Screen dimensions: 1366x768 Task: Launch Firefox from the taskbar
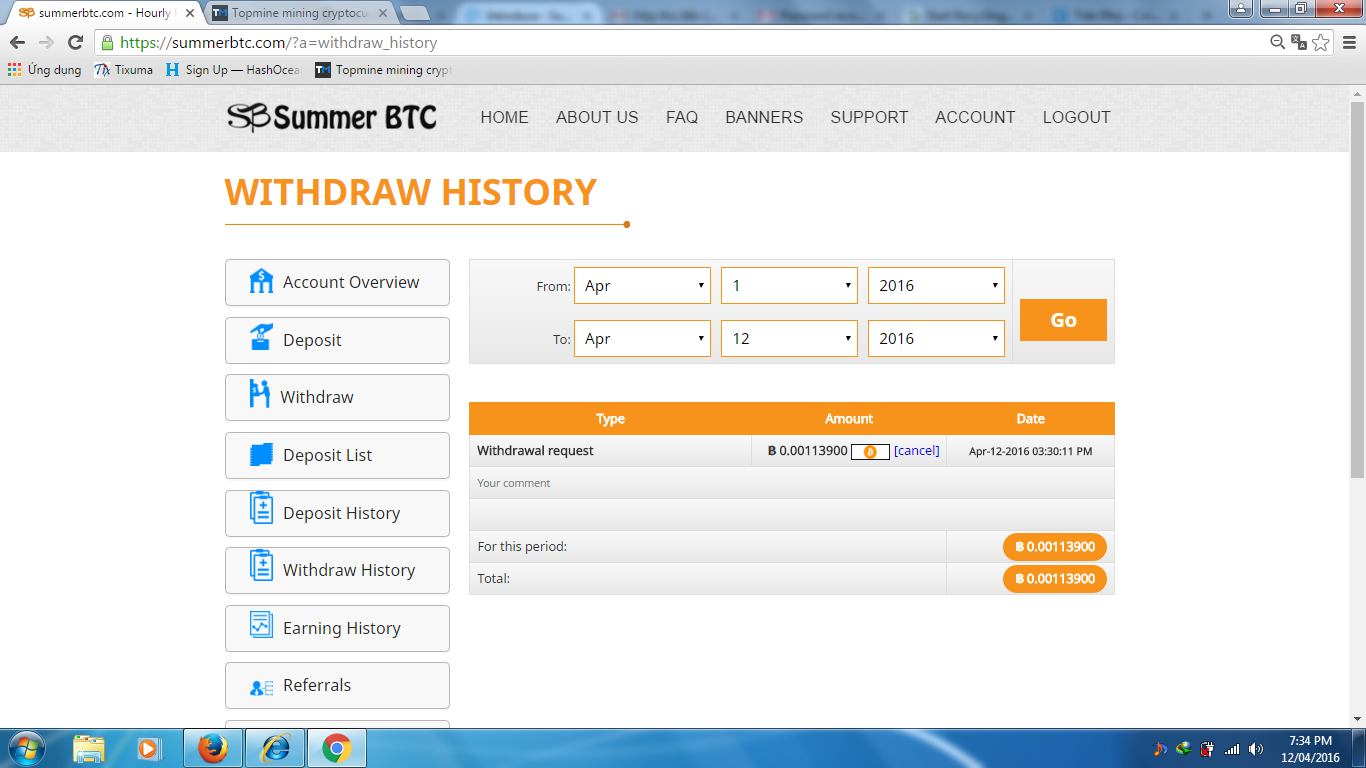coord(212,748)
